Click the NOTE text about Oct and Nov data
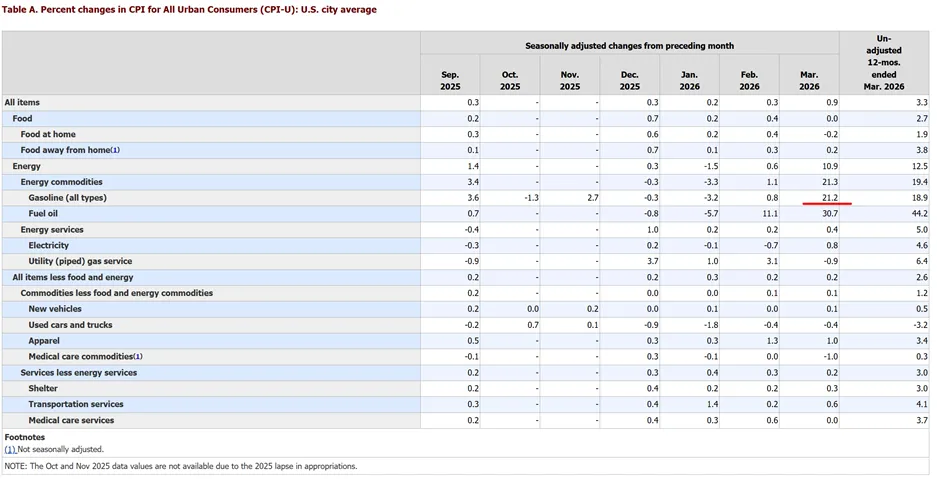 pos(180,466)
